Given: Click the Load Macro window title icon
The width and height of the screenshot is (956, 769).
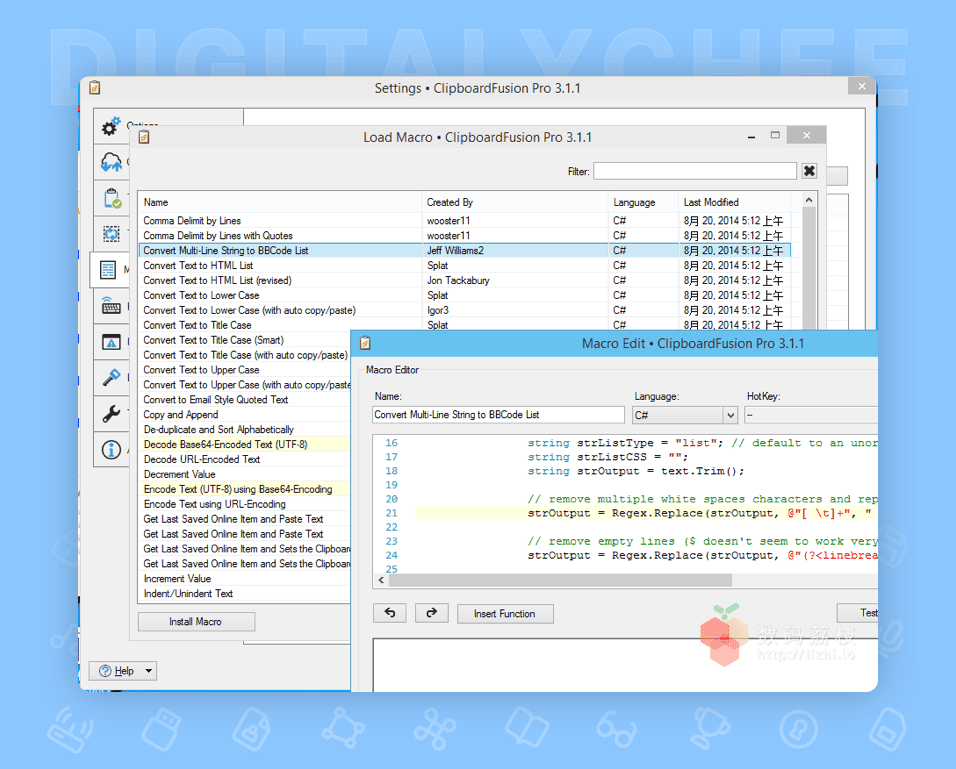Looking at the screenshot, I should click(144, 137).
